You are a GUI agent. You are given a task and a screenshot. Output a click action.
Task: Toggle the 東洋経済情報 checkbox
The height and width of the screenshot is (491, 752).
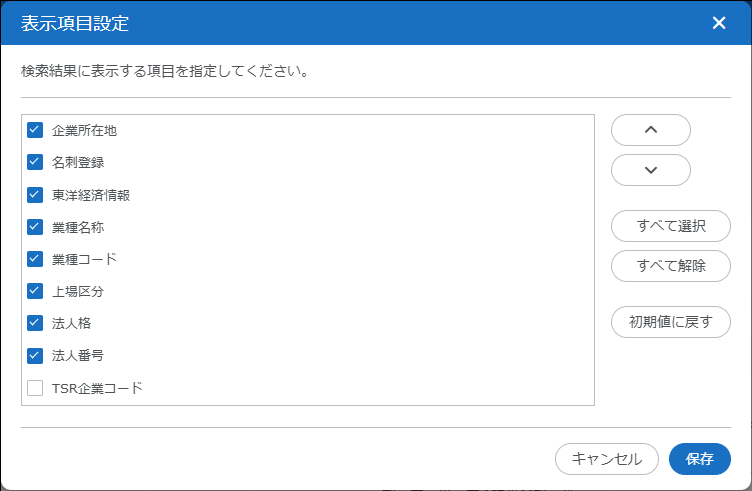click(x=35, y=194)
